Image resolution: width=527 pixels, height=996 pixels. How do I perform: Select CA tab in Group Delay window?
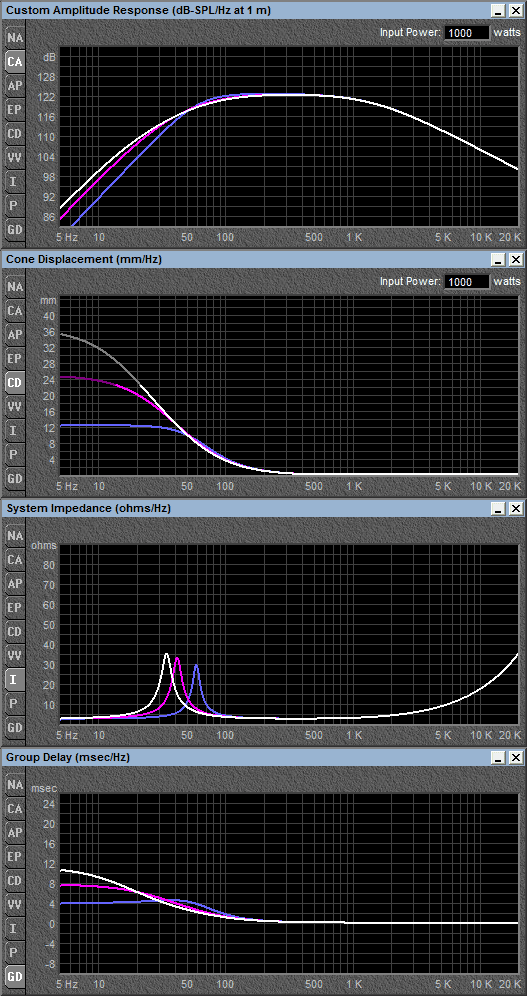[x=15, y=809]
